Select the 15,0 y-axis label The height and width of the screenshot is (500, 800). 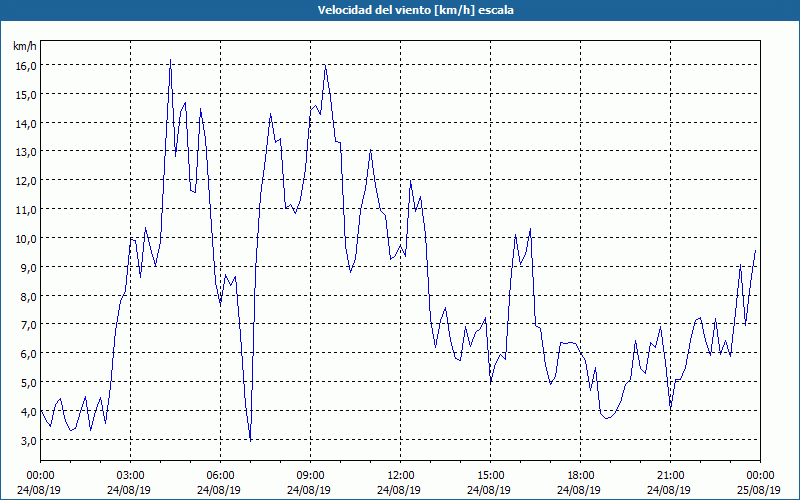click(25, 94)
